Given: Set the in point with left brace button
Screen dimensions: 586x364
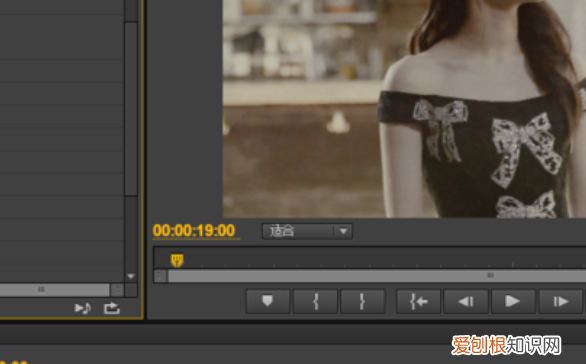Looking at the screenshot, I should point(315,301).
